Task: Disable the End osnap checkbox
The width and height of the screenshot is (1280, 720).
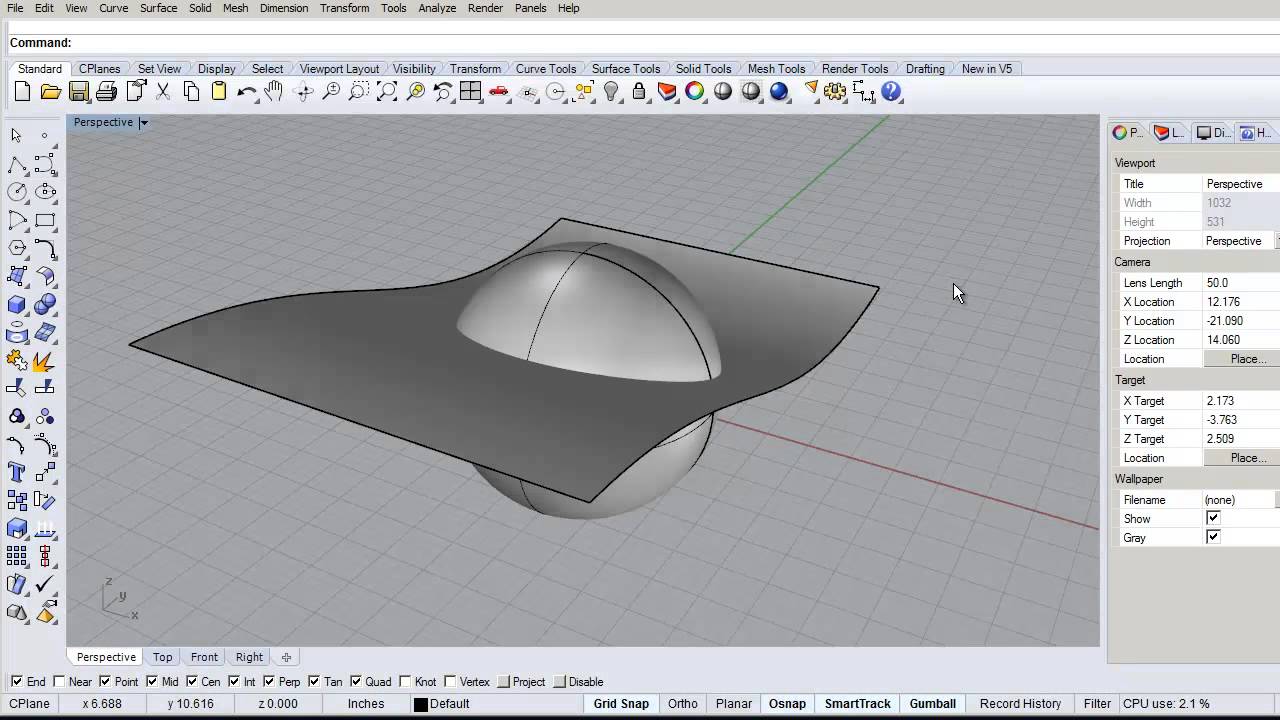Action: pos(17,682)
